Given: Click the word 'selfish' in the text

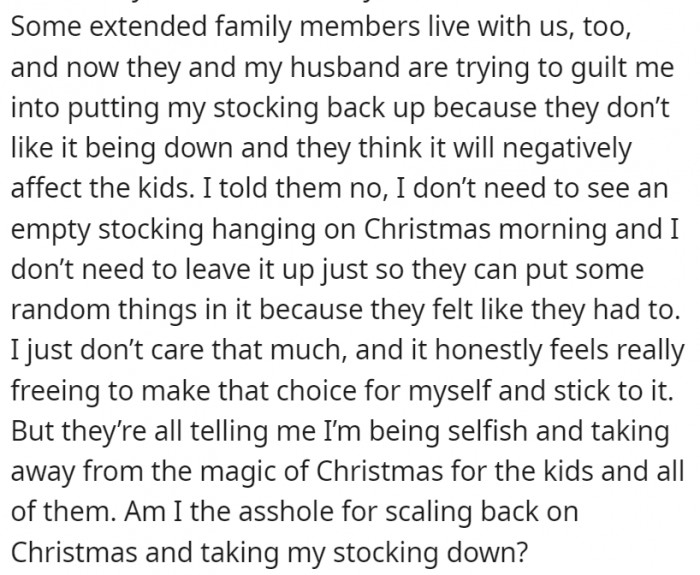Looking at the screenshot, I should pos(488,430).
